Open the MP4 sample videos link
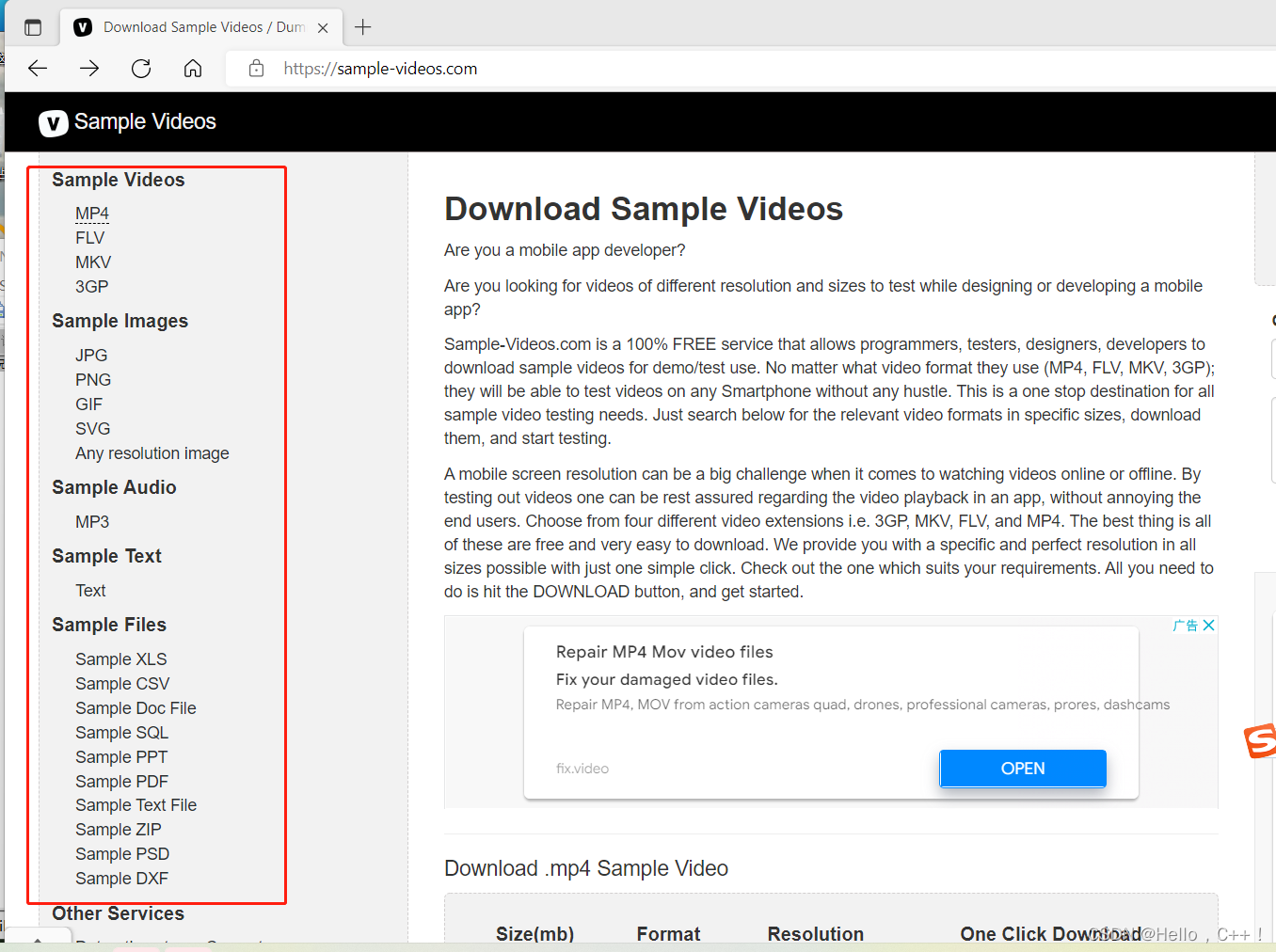Screen dimensions: 1276x952 point(92,214)
